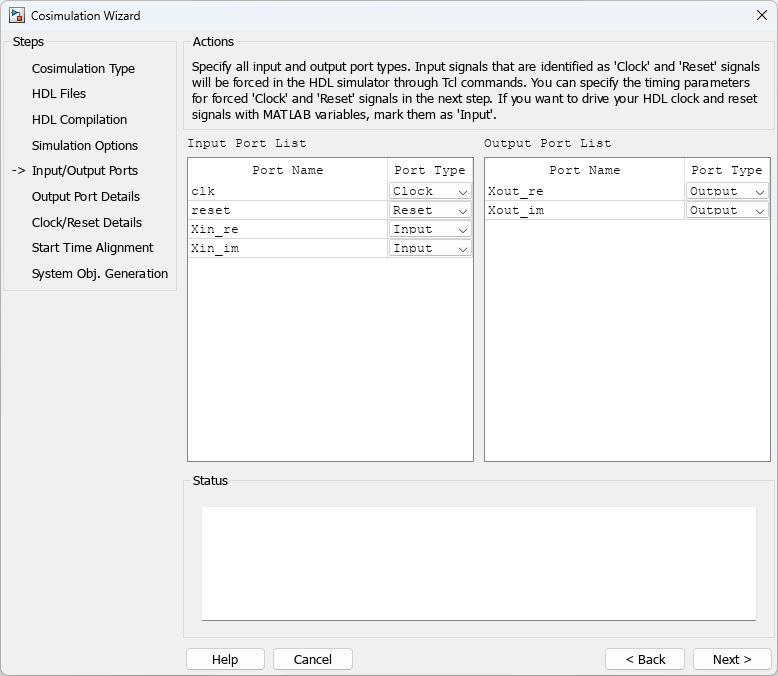Select Output Port Details step
778x676 pixels.
tap(86, 197)
